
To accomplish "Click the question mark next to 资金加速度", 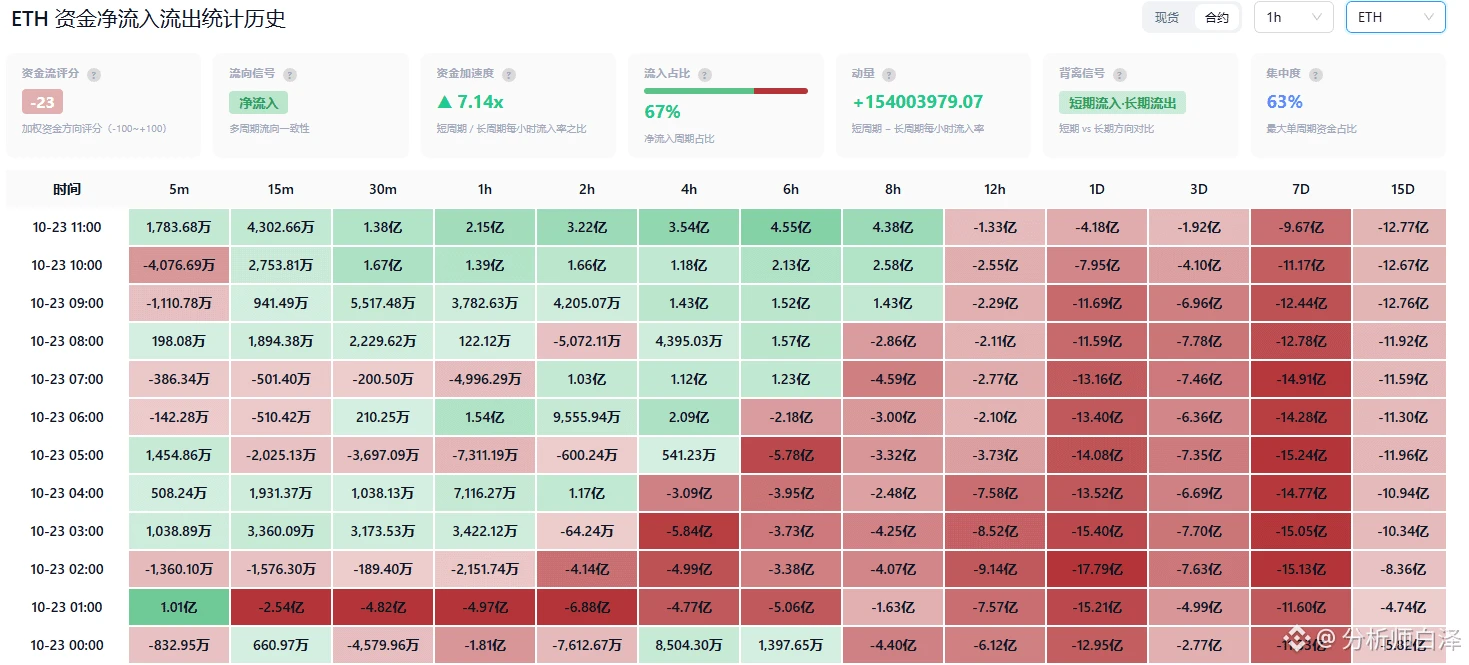I will (x=509, y=75).
